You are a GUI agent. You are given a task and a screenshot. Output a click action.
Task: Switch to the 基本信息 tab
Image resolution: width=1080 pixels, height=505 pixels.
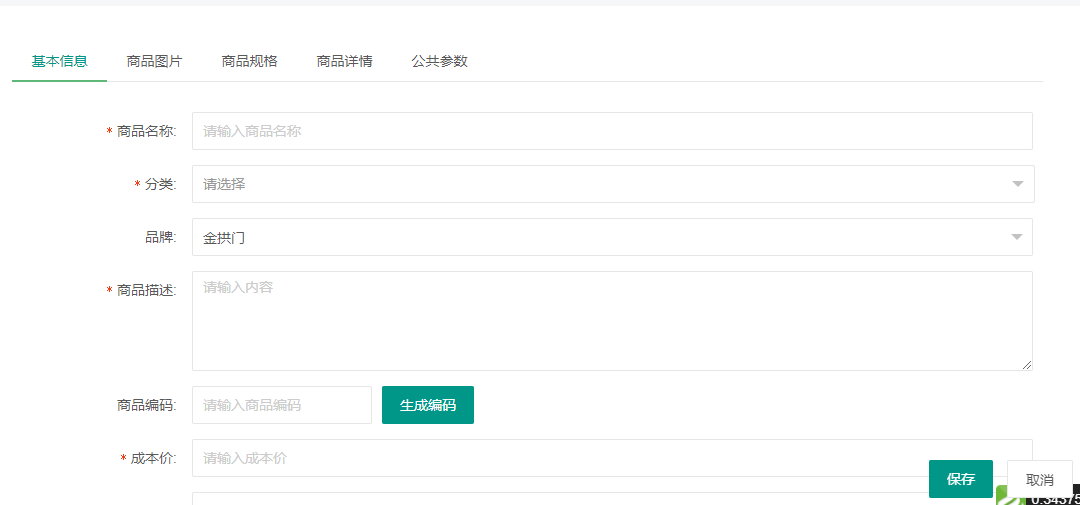click(59, 61)
